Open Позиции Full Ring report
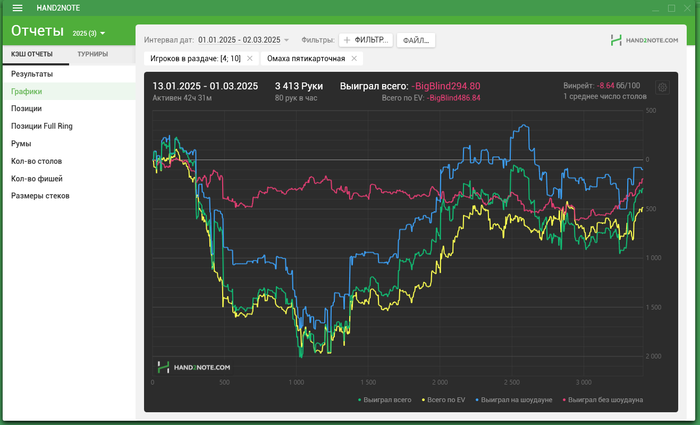This screenshot has width=700, height=425. pos(69,126)
